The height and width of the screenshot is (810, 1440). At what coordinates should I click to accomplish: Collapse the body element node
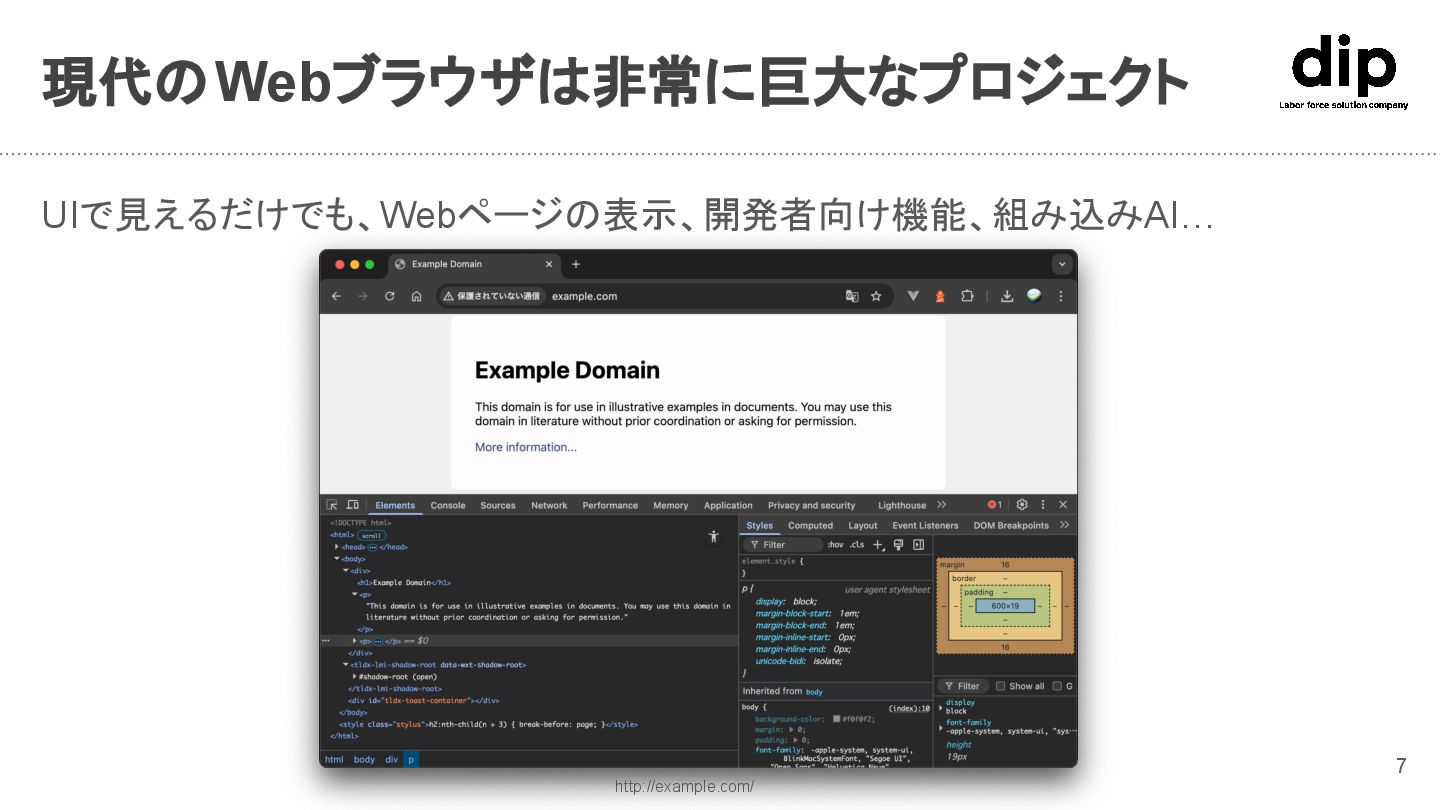(x=337, y=559)
